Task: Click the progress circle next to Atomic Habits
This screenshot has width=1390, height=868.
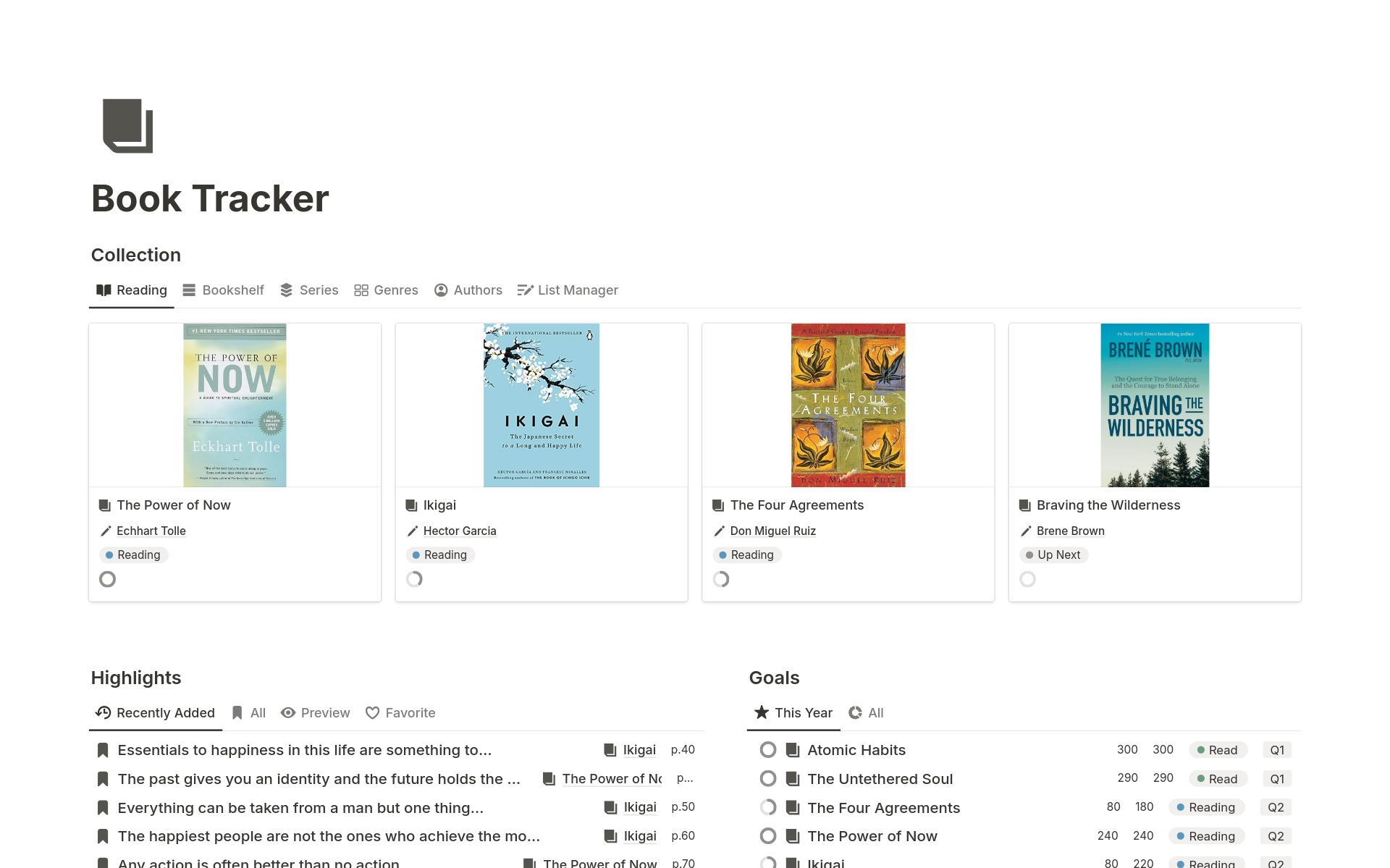Action: pyautogui.click(x=768, y=750)
